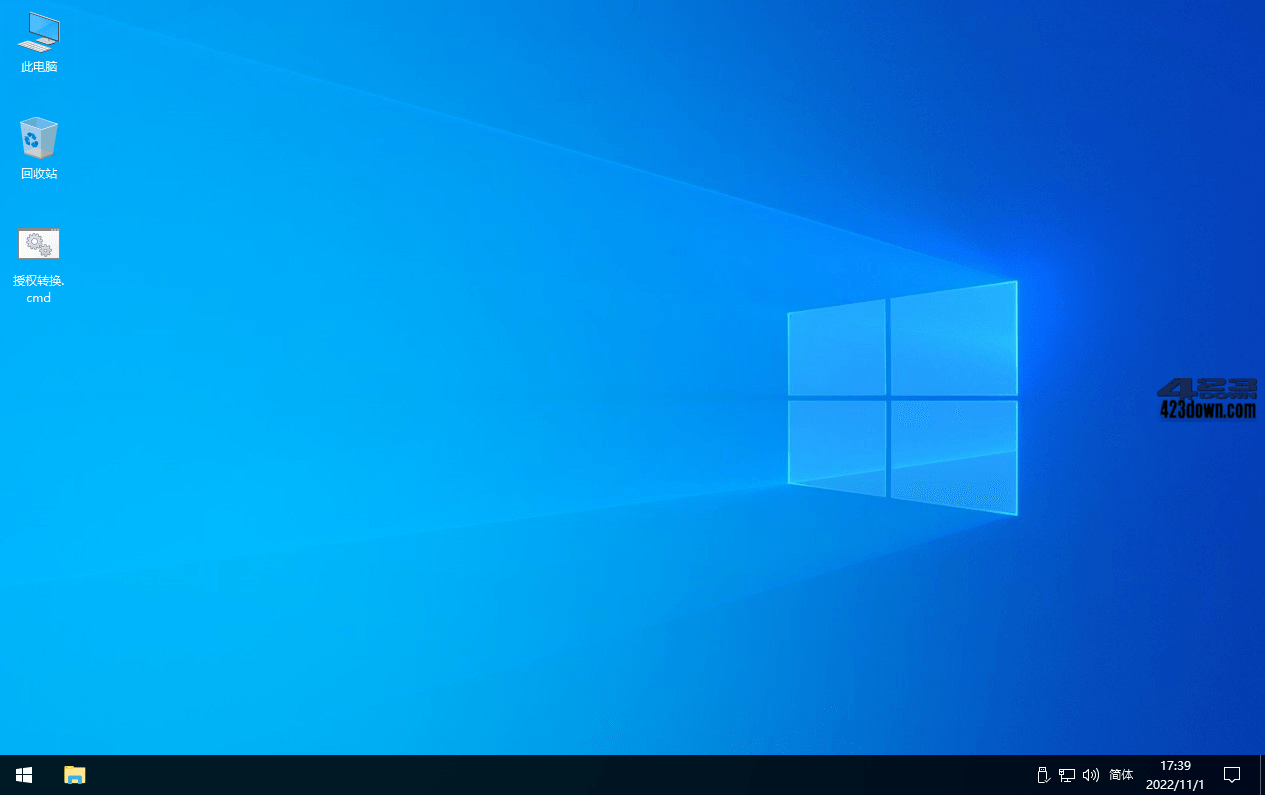This screenshot has width=1265, height=795.
Task: Show the desktop using the taskbar edge strip
Action: (1262, 775)
